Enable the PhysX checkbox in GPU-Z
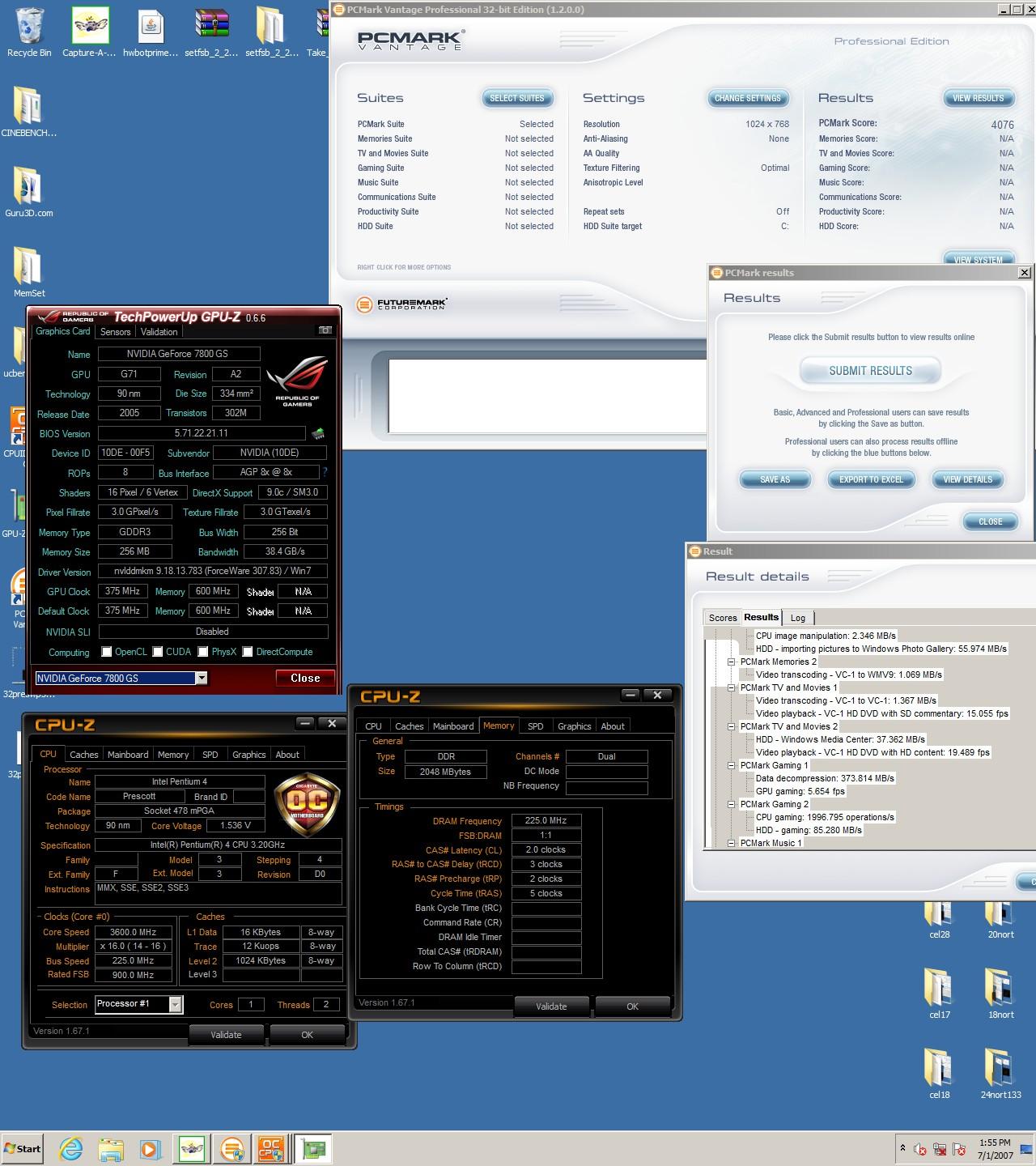This screenshot has height=1166, width=1036. (x=203, y=652)
